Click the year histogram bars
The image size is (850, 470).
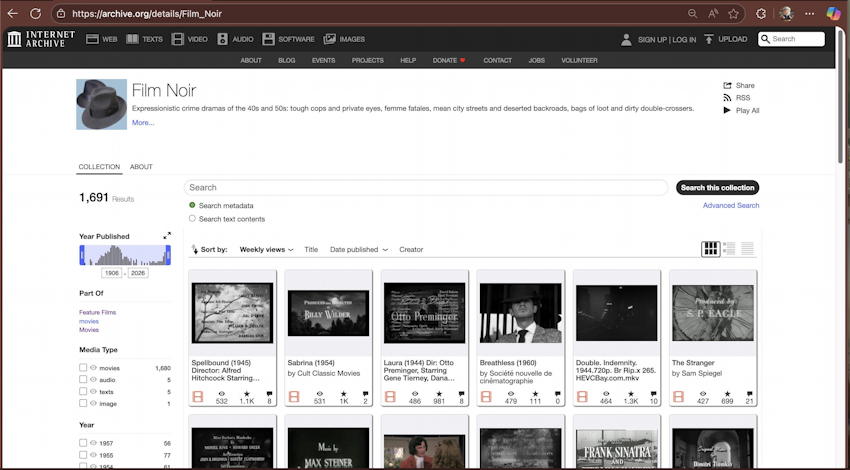coord(125,255)
